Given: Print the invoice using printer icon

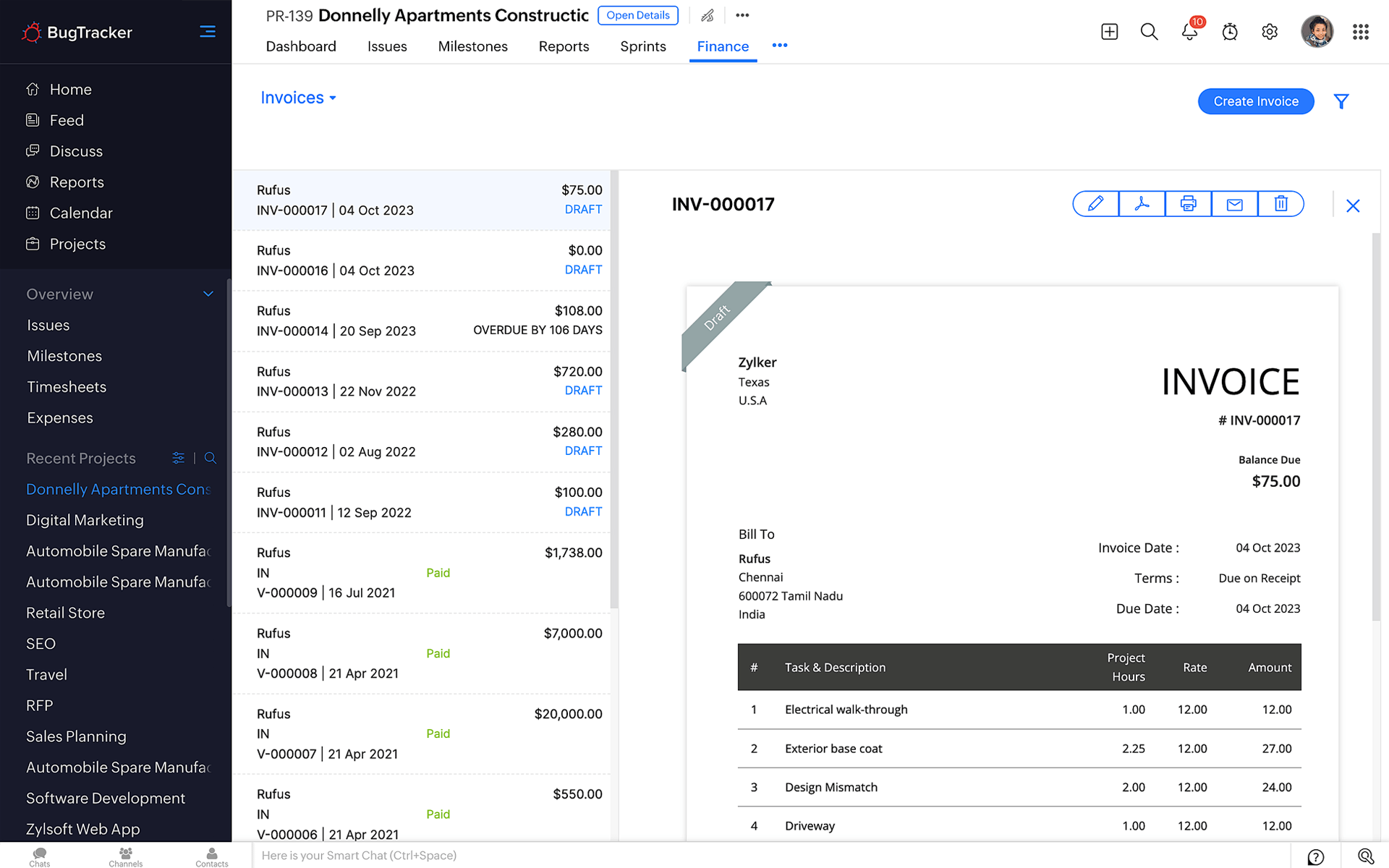Looking at the screenshot, I should click(1188, 204).
